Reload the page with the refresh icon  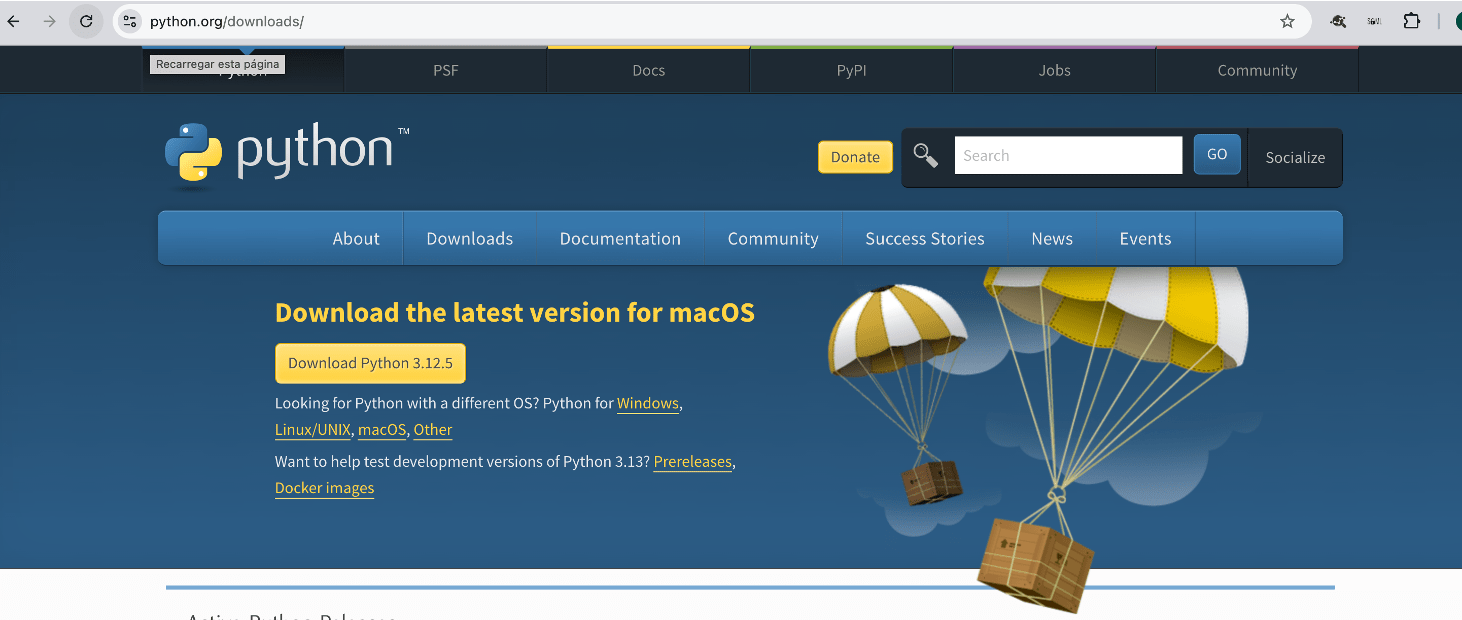[86, 21]
